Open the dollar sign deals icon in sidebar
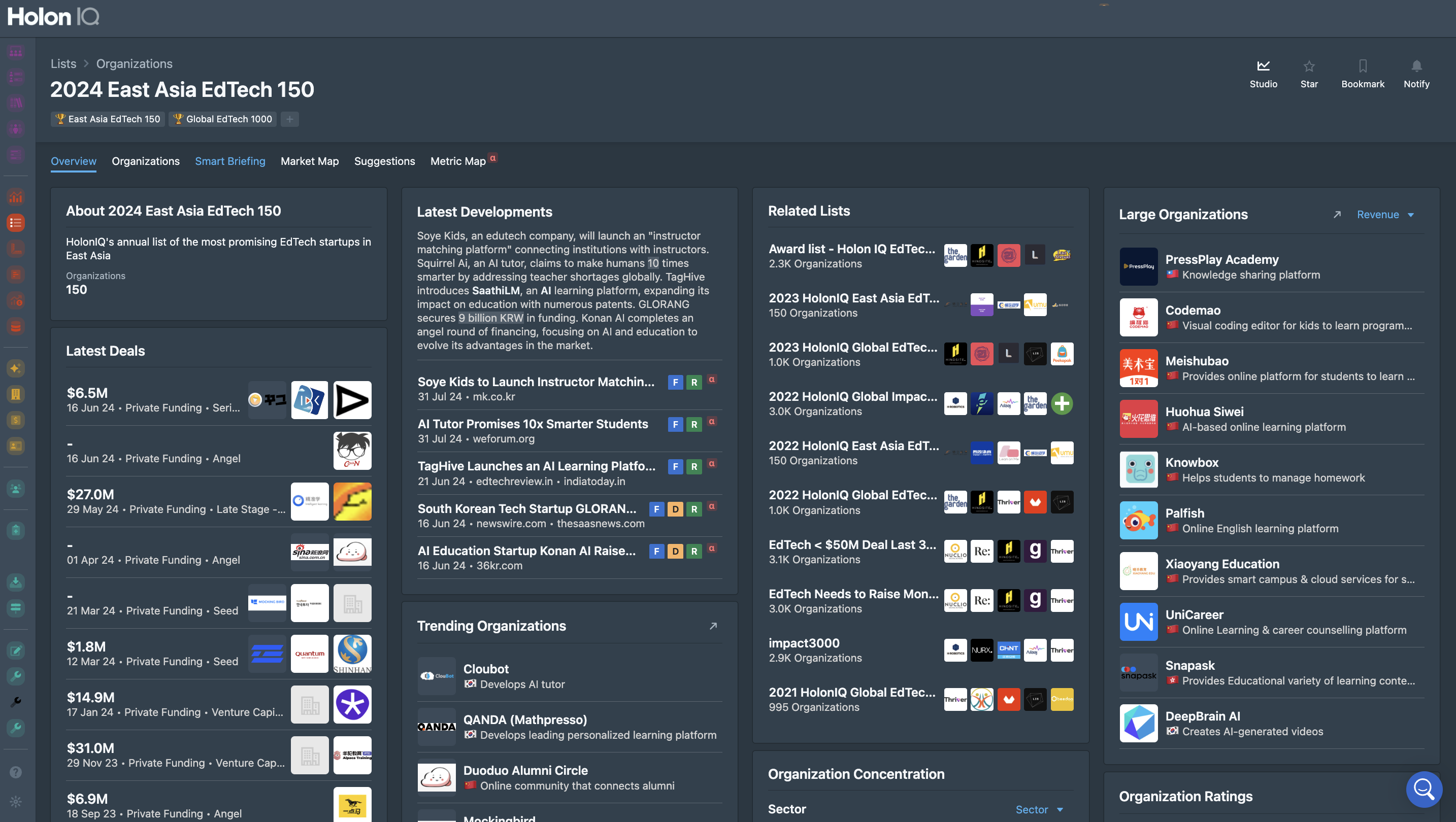The width and height of the screenshot is (1456, 822). click(x=16, y=420)
